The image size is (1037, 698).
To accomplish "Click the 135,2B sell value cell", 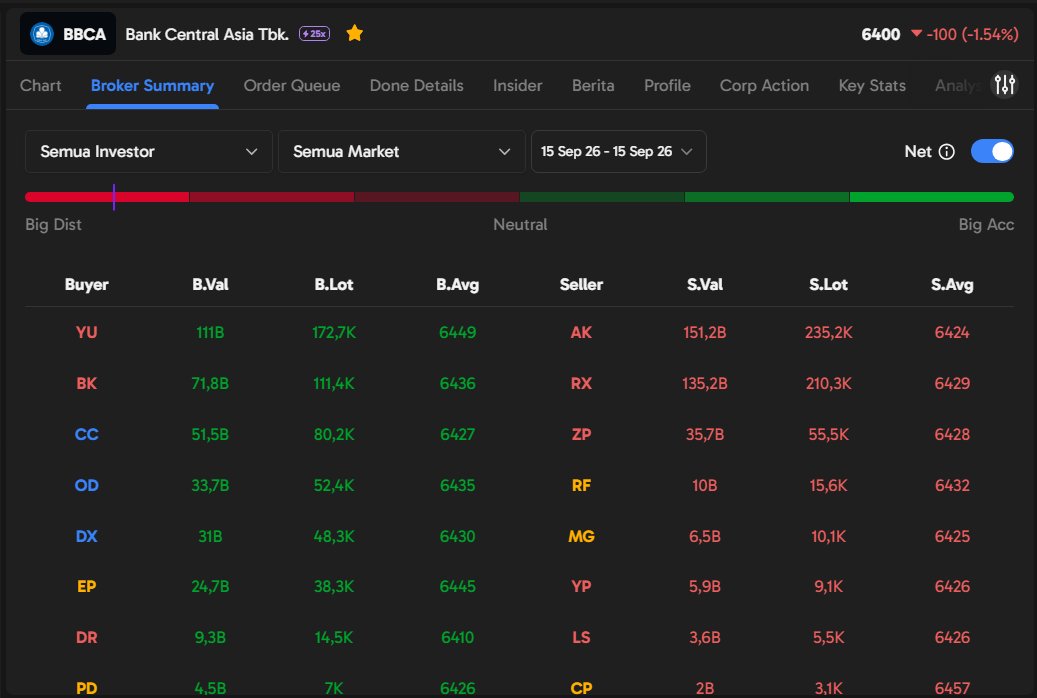I will pos(705,383).
